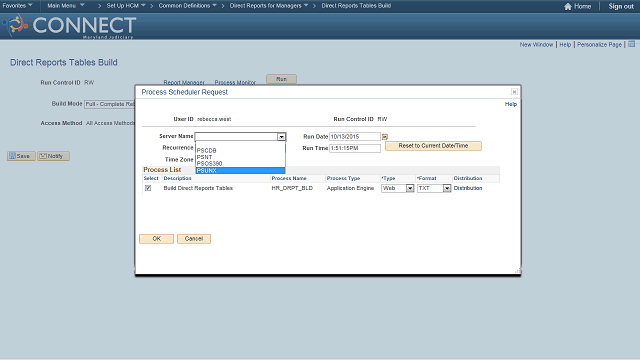The width and height of the screenshot is (640, 360).
Task: Open the Distribution link
Action: coord(468,188)
